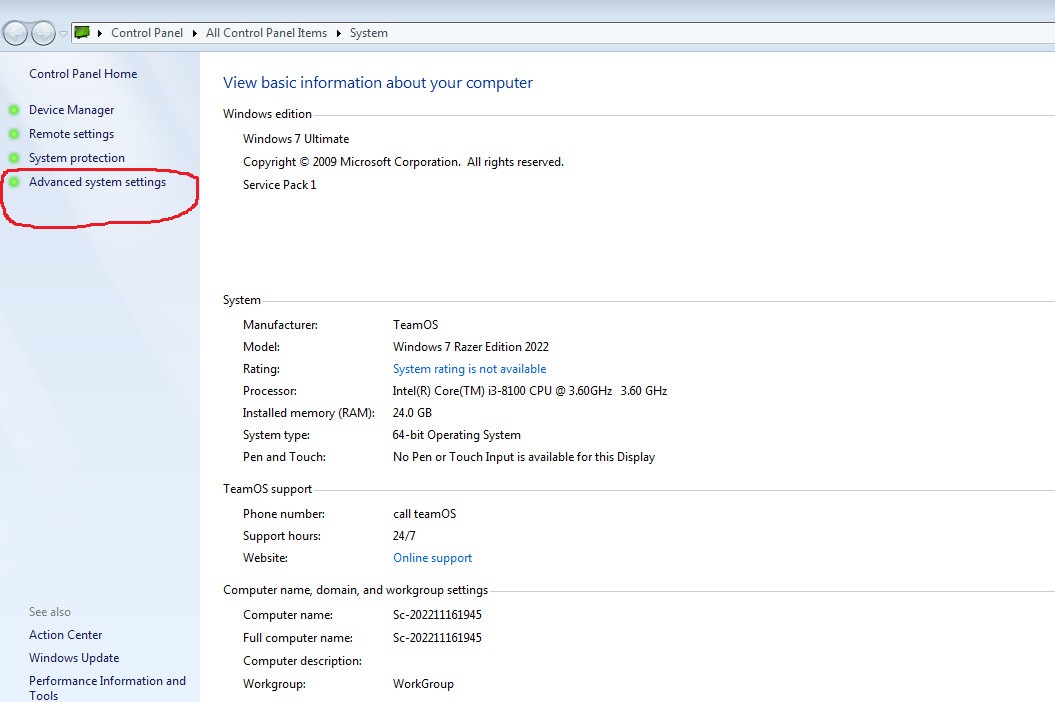Click the WorkGroup workgroup value
The height and width of the screenshot is (702, 1055).
[x=423, y=684]
